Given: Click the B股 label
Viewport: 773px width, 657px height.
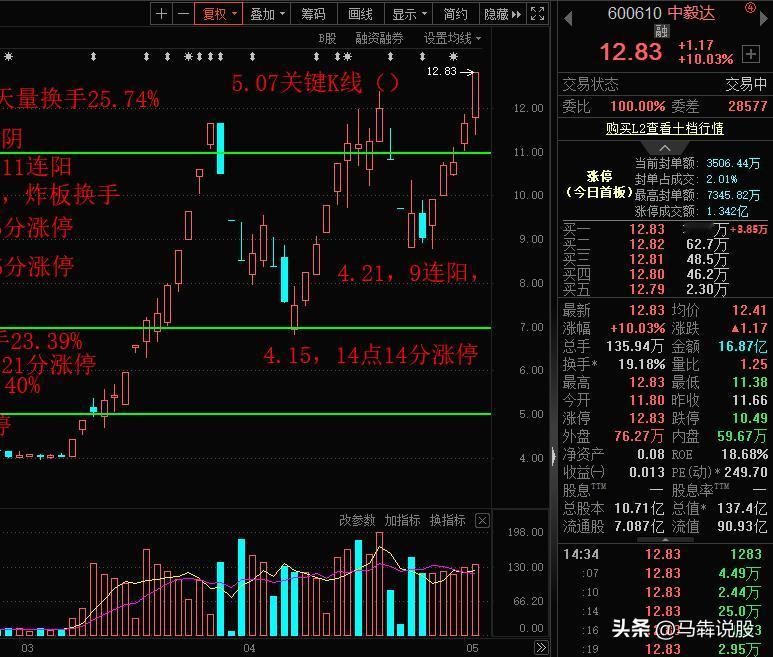Looking at the screenshot, I should 327,38.
